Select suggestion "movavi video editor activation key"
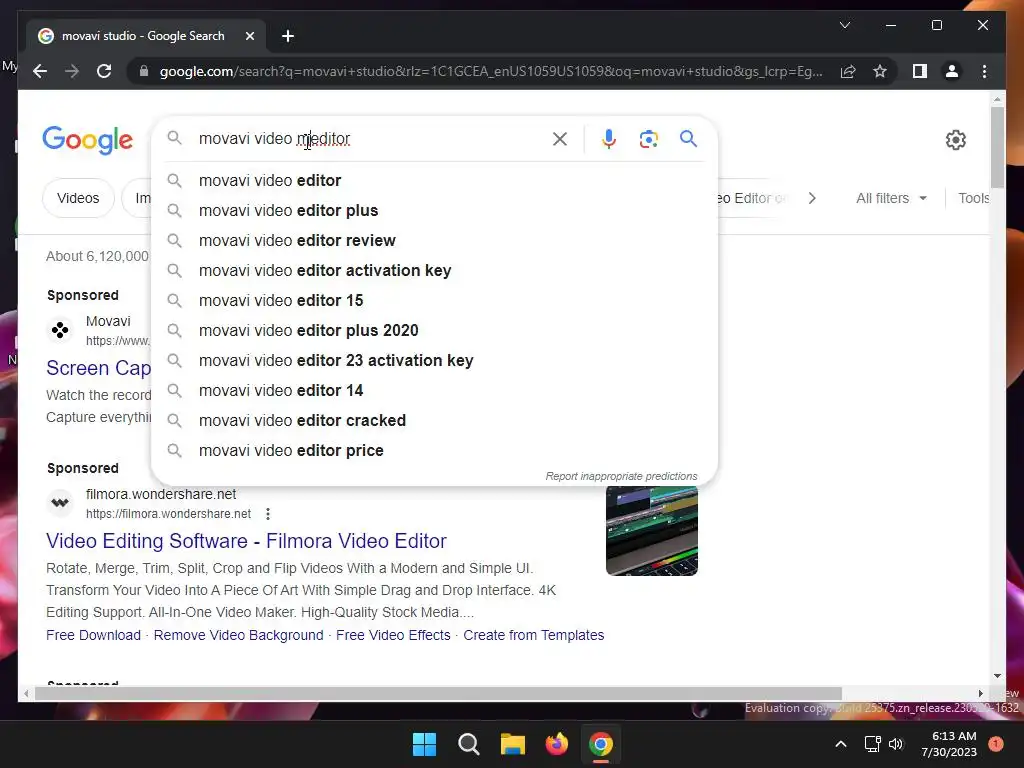 click(434, 270)
